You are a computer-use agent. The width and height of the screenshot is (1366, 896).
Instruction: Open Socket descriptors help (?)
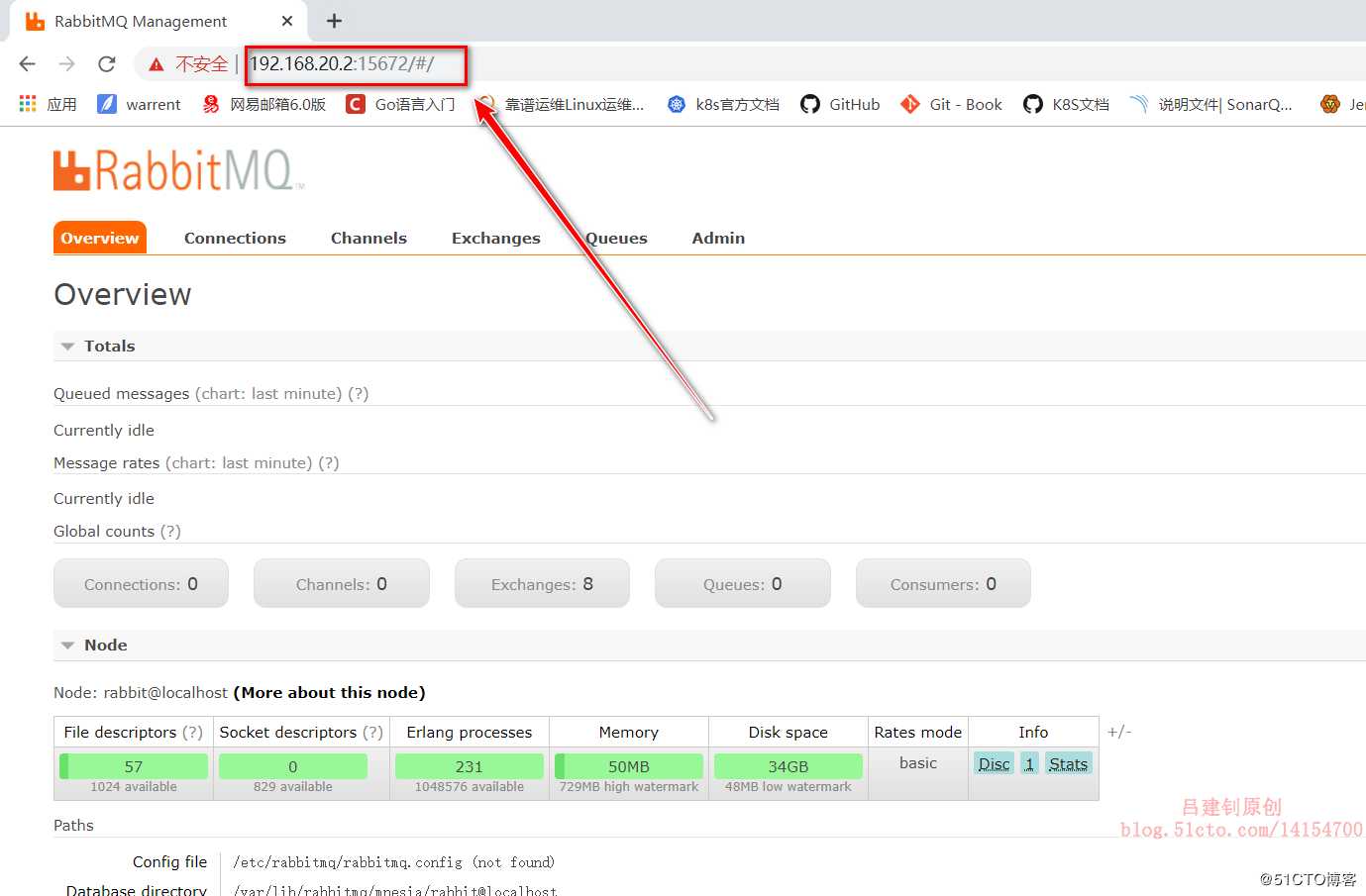click(372, 732)
